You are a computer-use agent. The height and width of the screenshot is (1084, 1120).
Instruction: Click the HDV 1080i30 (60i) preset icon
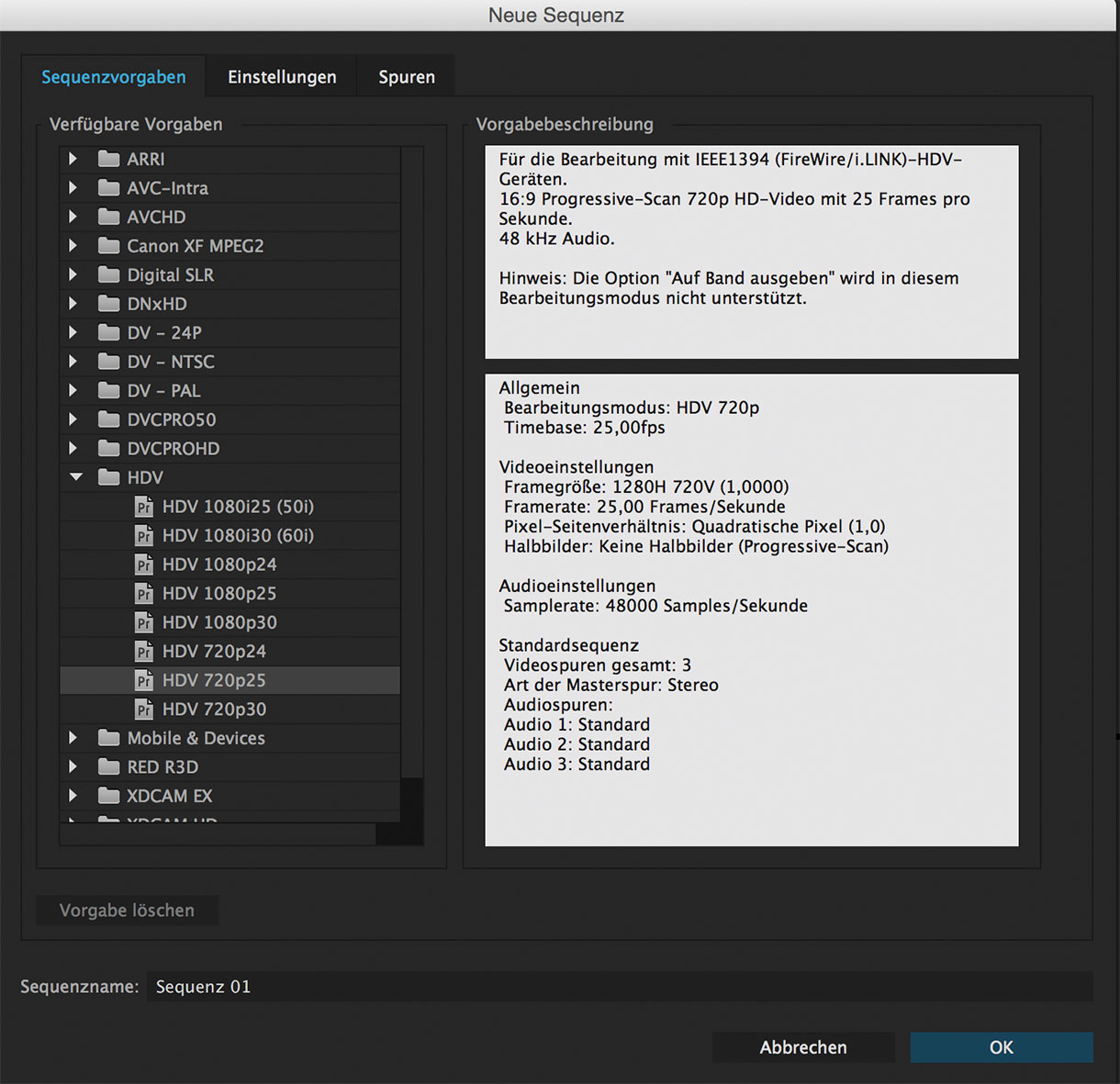coord(144,535)
